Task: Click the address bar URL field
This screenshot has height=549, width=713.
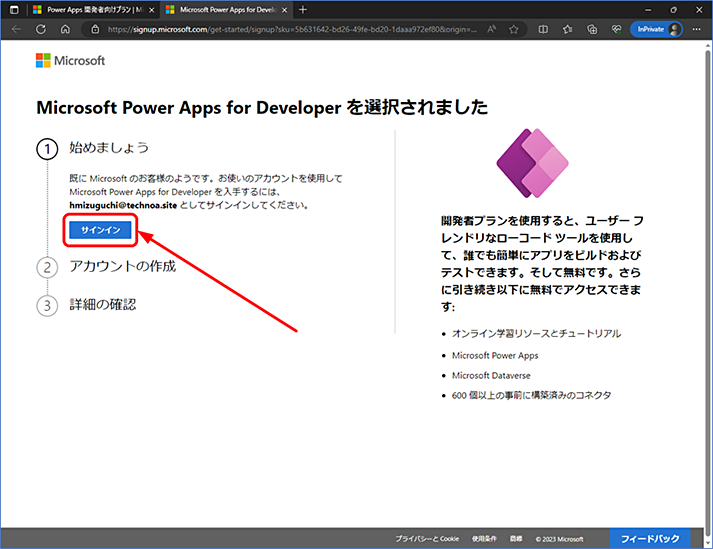Action: pyautogui.click(x=292, y=29)
